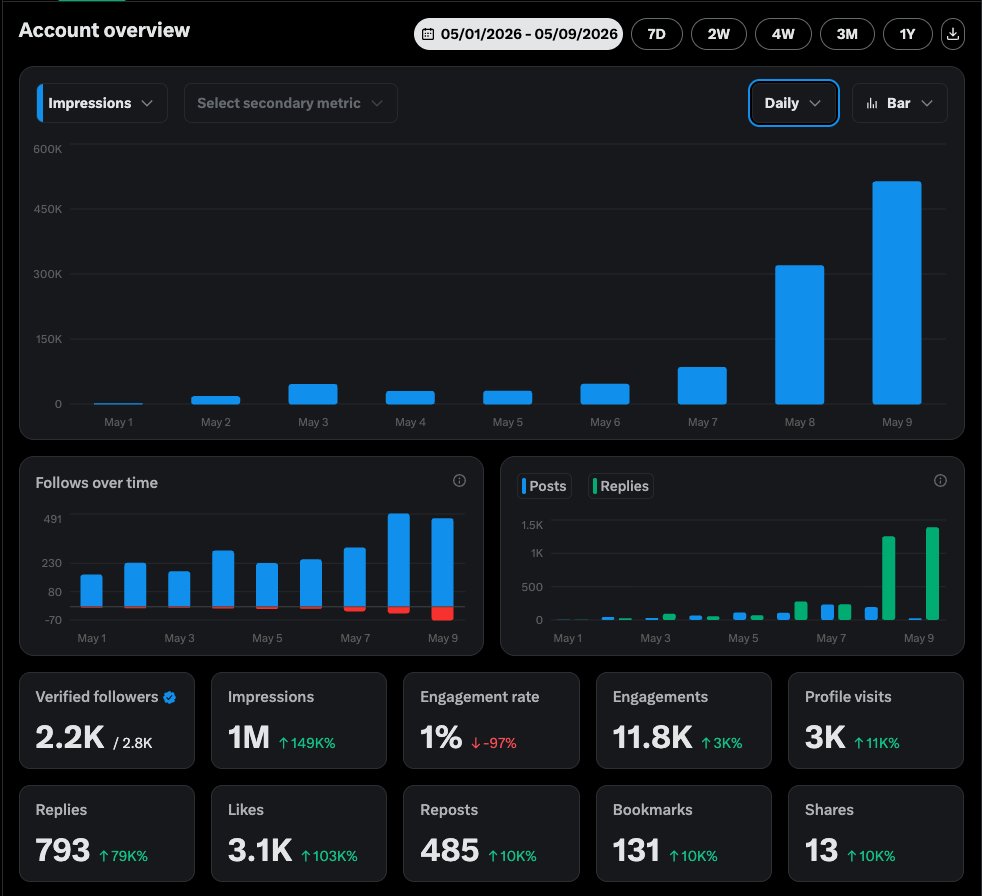Click the May 6 impressions bar

point(604,394)
